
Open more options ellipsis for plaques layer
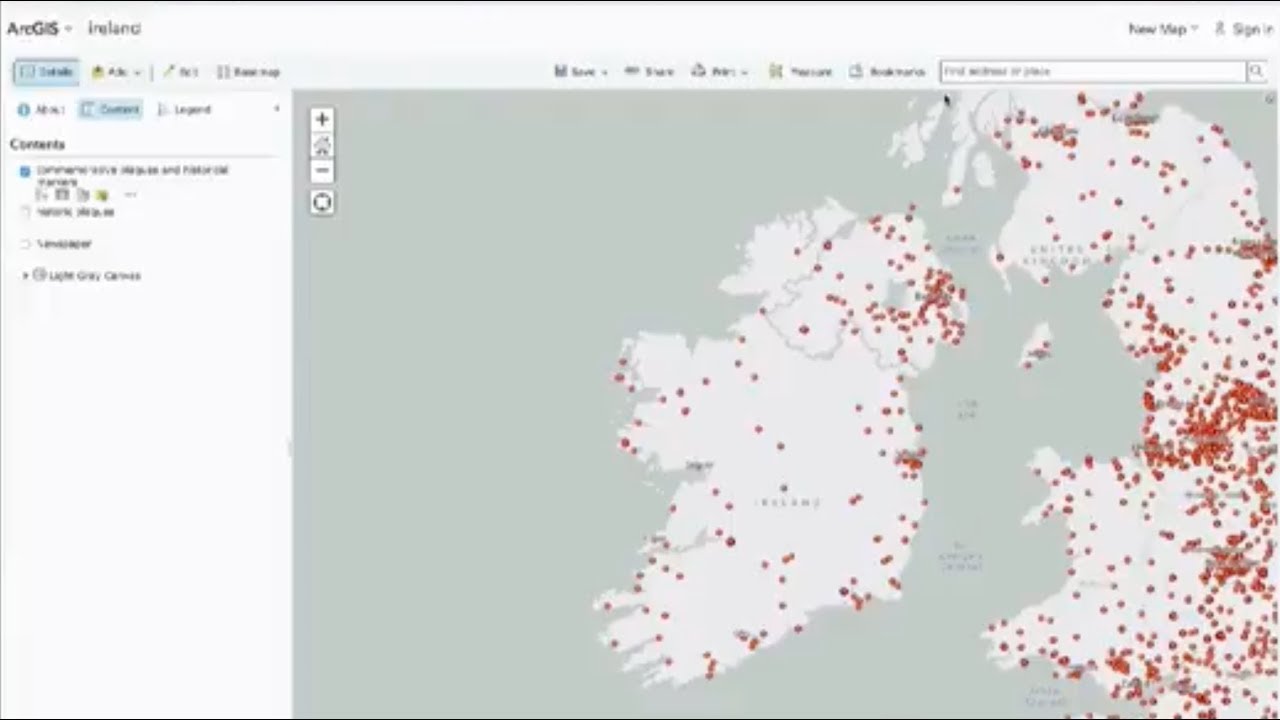tap(130, 194)
